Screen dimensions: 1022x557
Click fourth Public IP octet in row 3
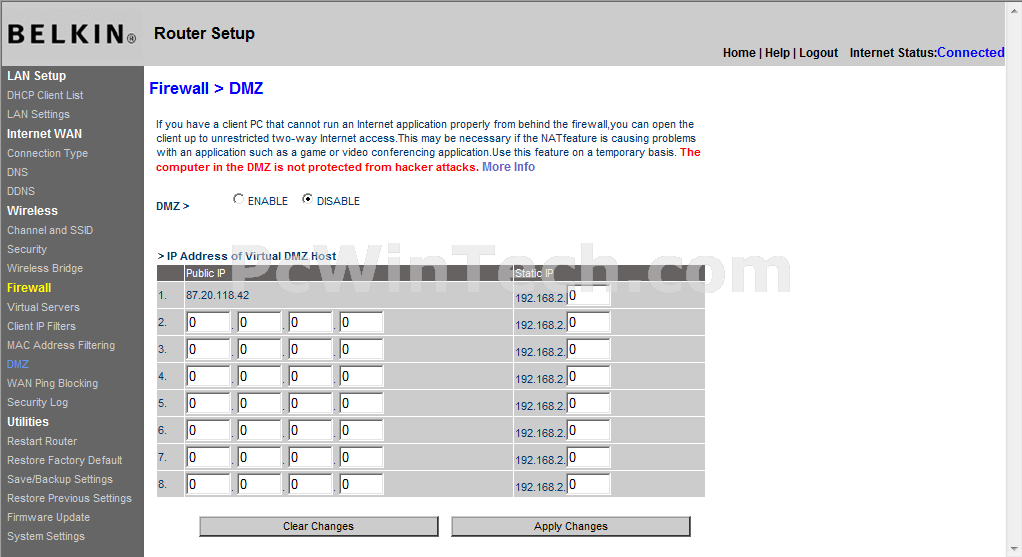(x=362, y=350)
